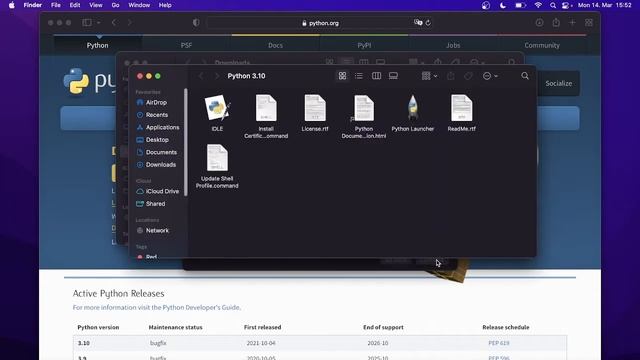The height and width of the screenshot is (360, 640).
Task: Open the Help menu
Action: (x=165, y=5)
